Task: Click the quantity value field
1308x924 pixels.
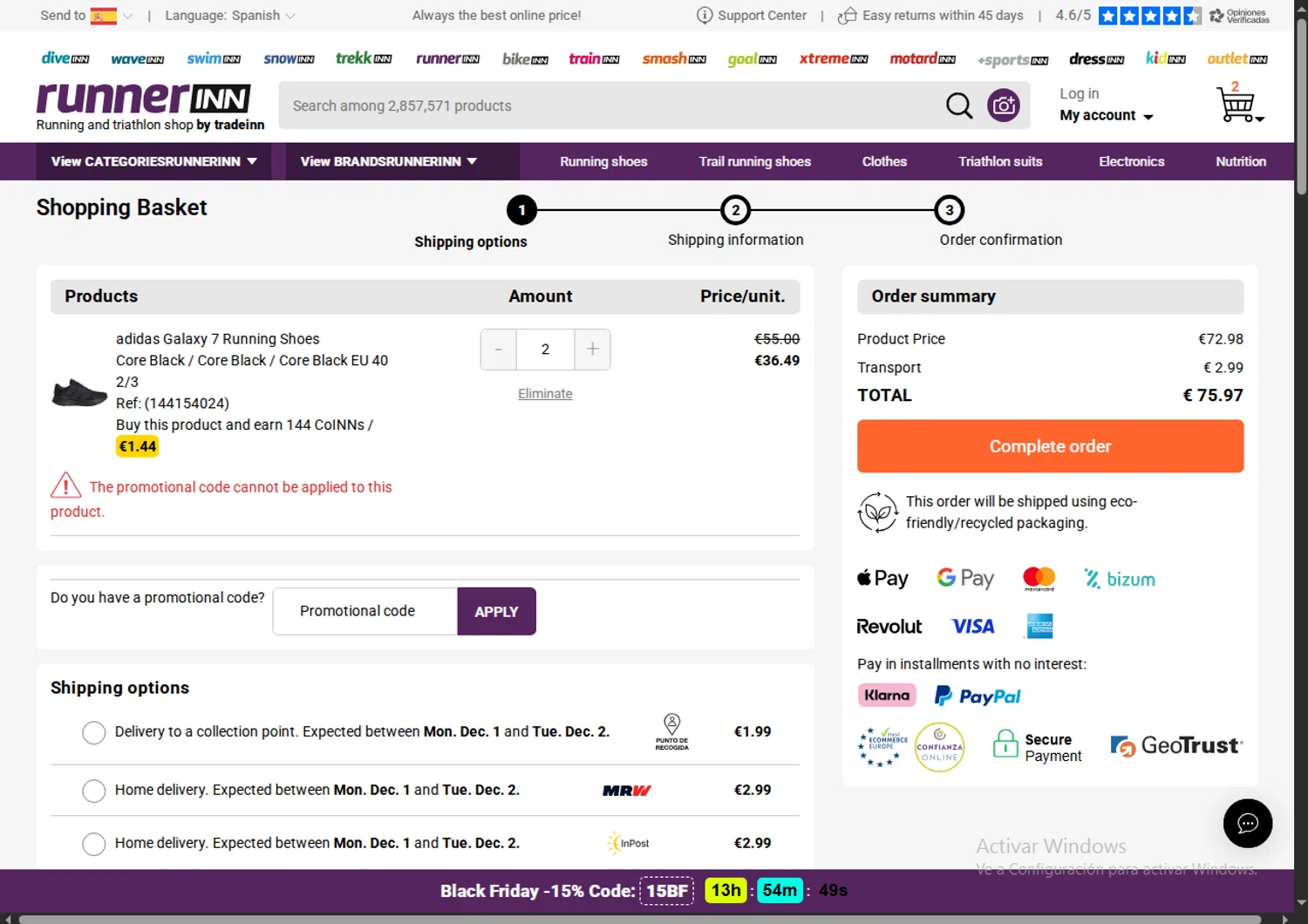Action: (545, 350)
